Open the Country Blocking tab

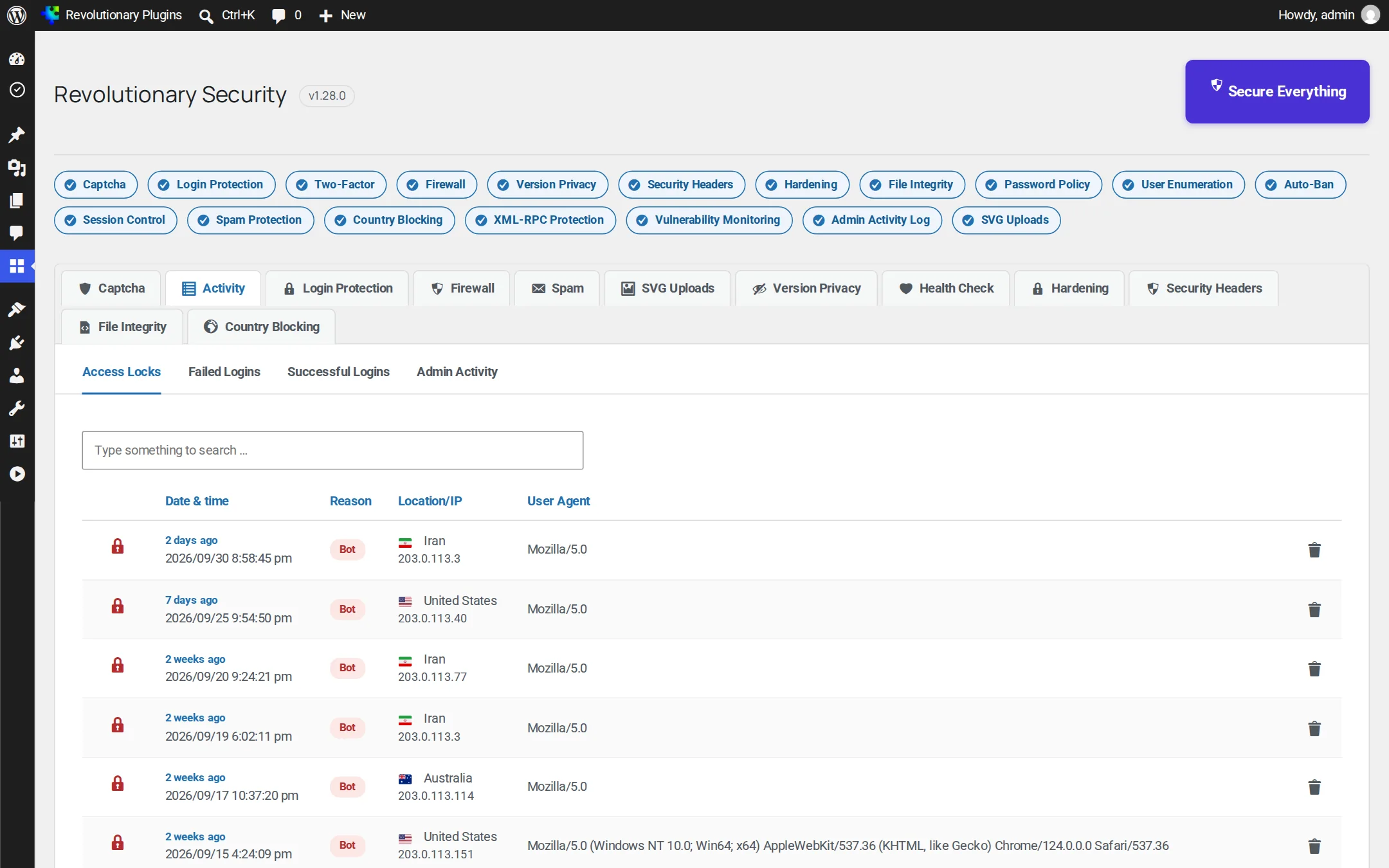click(x=262, y=327)
